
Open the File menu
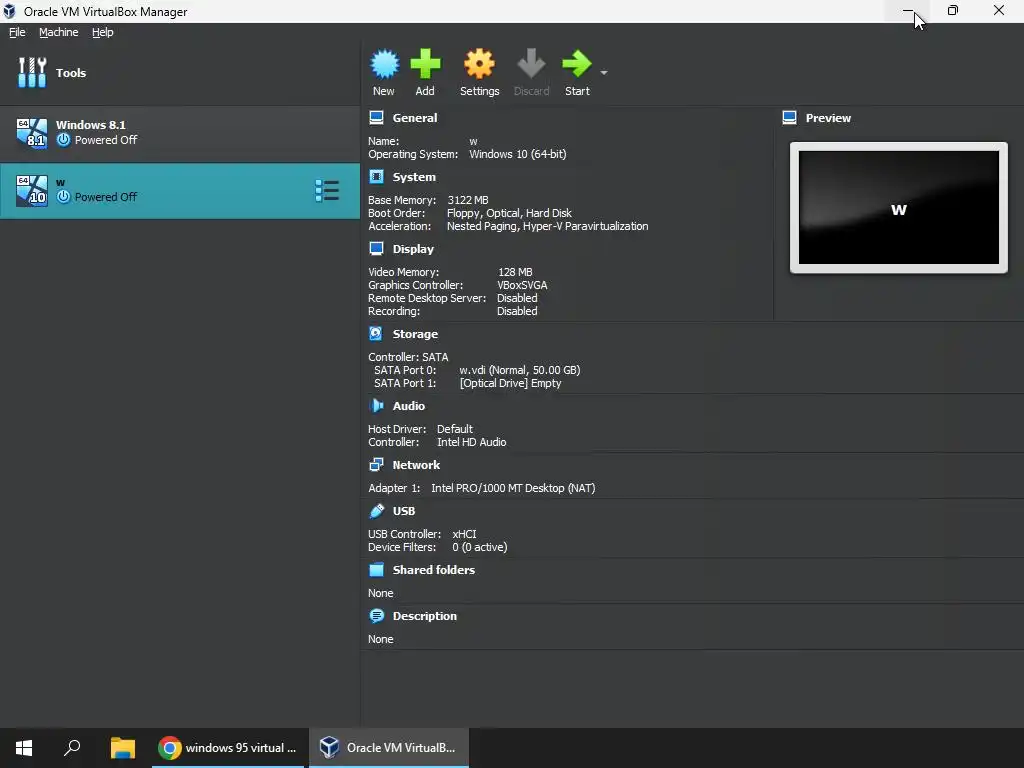(x=17, y=32)
